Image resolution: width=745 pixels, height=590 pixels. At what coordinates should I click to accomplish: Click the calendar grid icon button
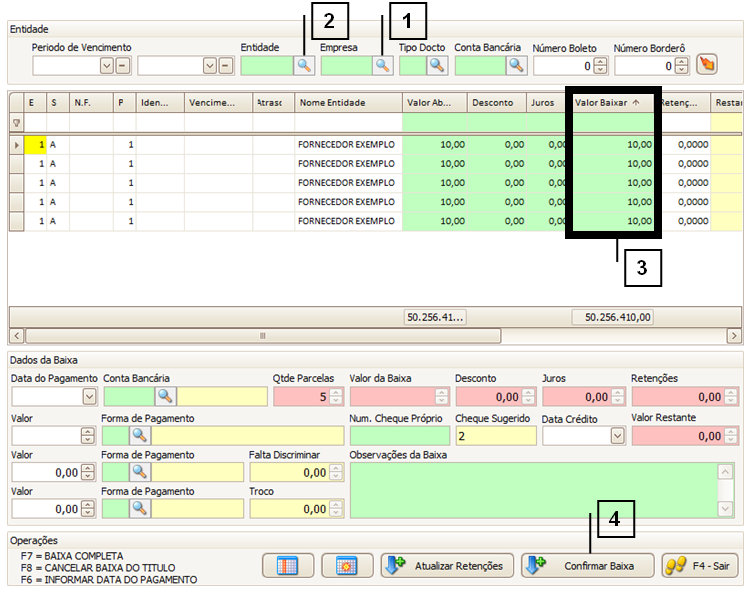point(347,565)
